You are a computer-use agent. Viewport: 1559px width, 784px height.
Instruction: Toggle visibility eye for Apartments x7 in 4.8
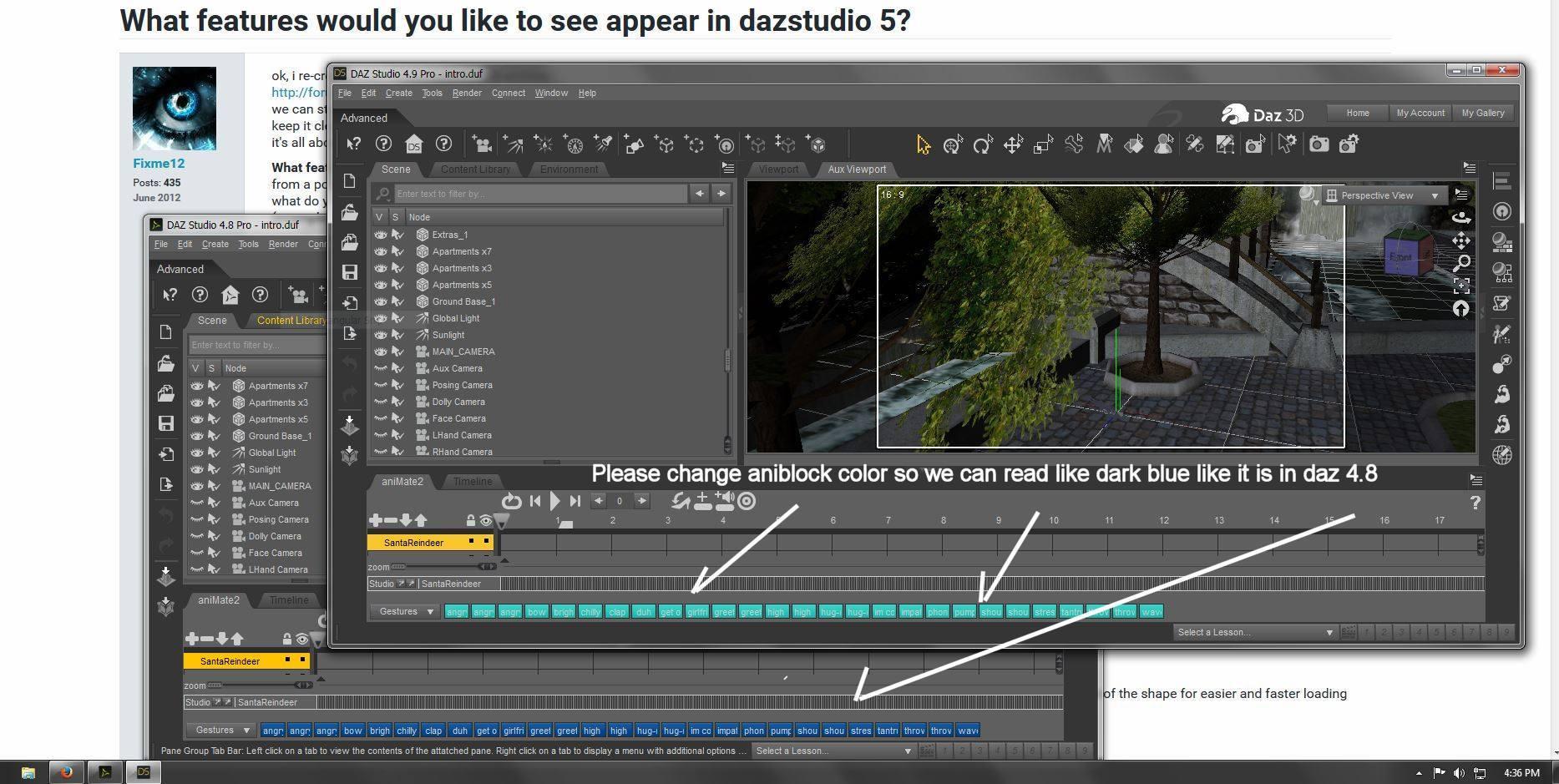point(196,386)
